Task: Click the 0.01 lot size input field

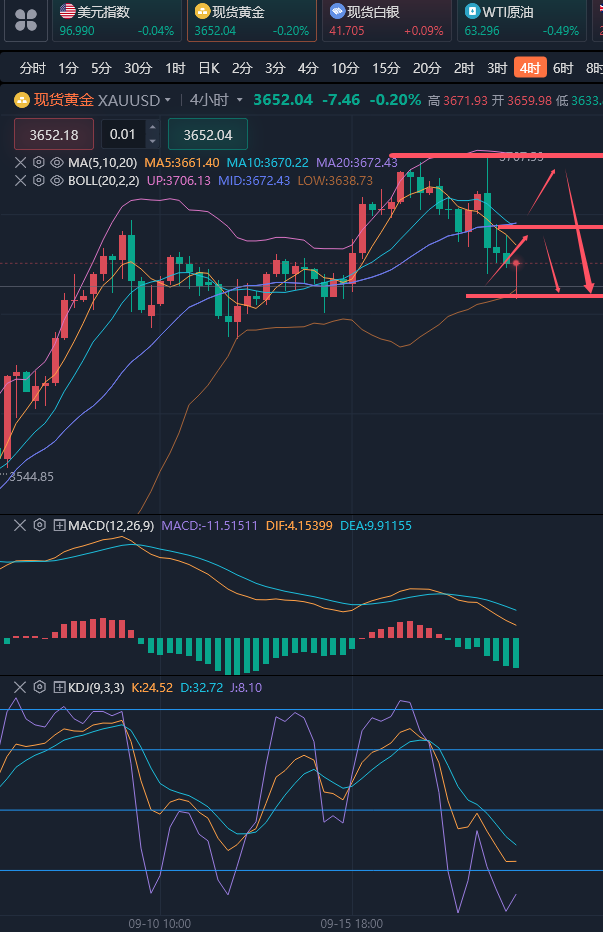Action: coord(123,134)
